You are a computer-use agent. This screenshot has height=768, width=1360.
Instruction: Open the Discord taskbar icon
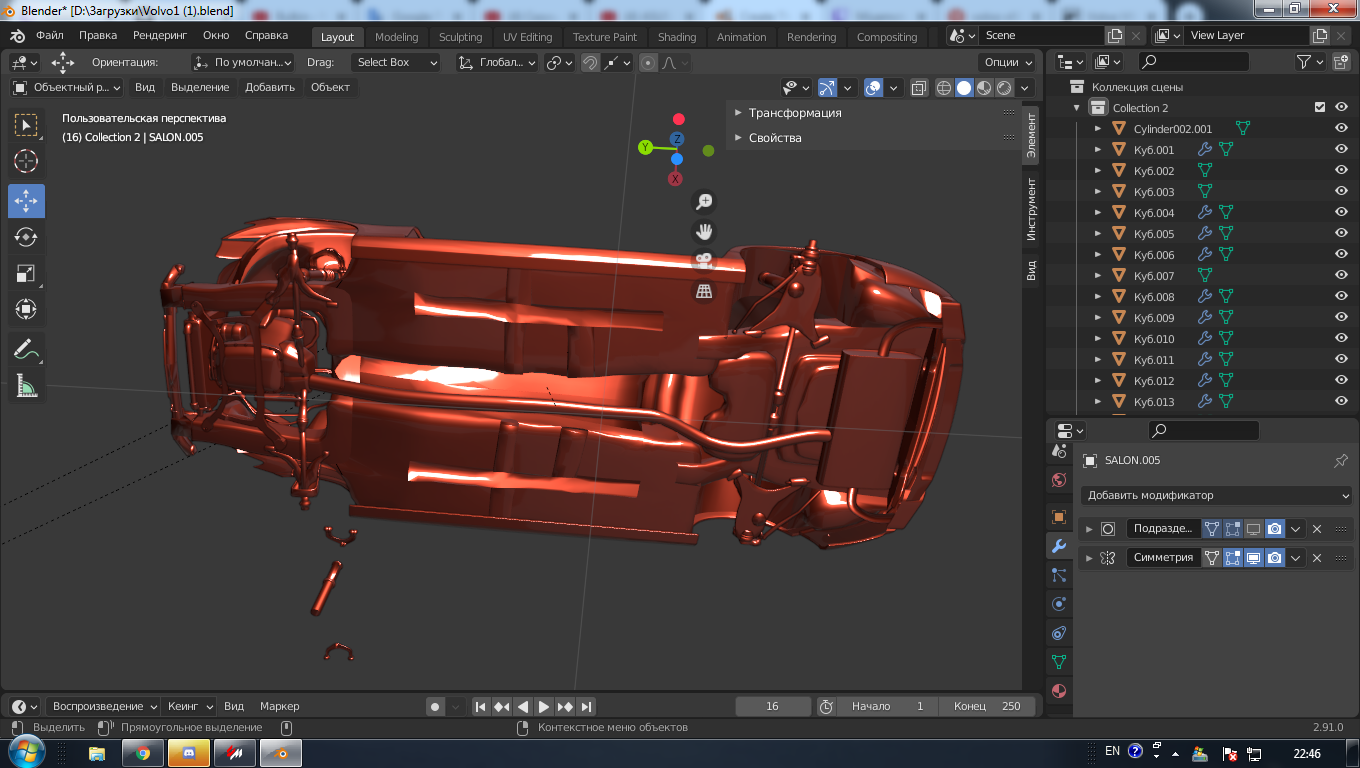[x=189, y=752]
